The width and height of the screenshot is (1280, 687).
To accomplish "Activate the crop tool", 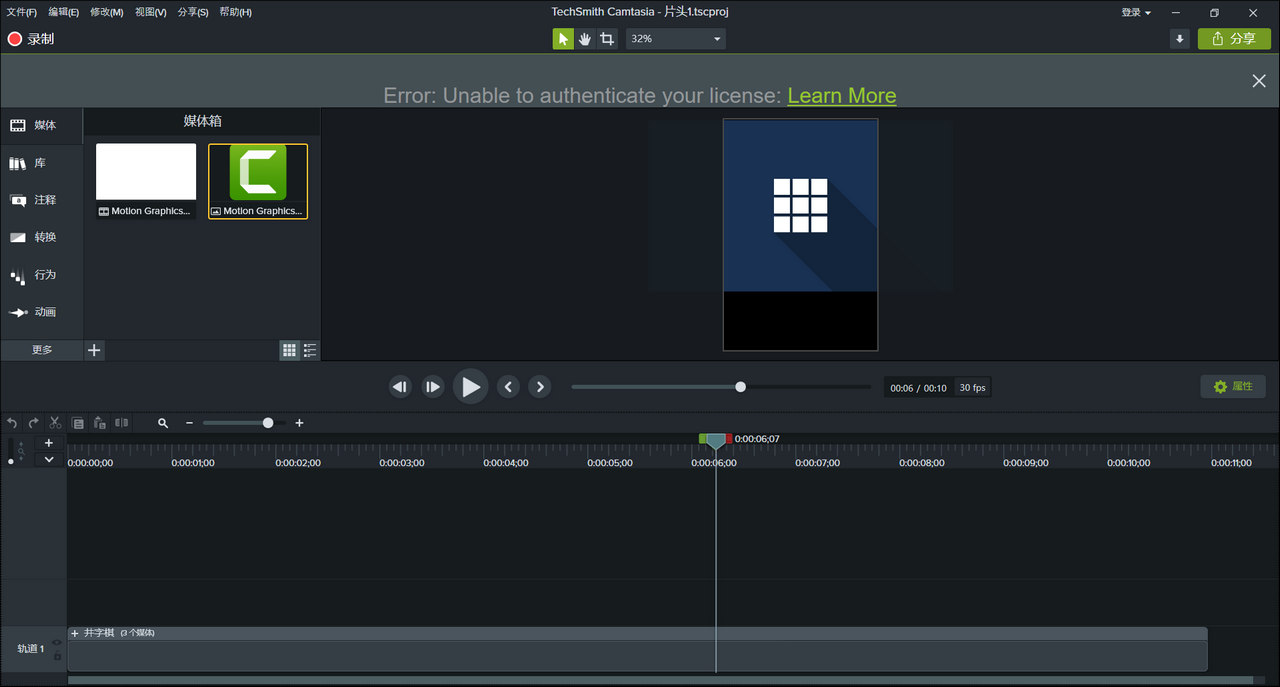I will coord(607,39).
